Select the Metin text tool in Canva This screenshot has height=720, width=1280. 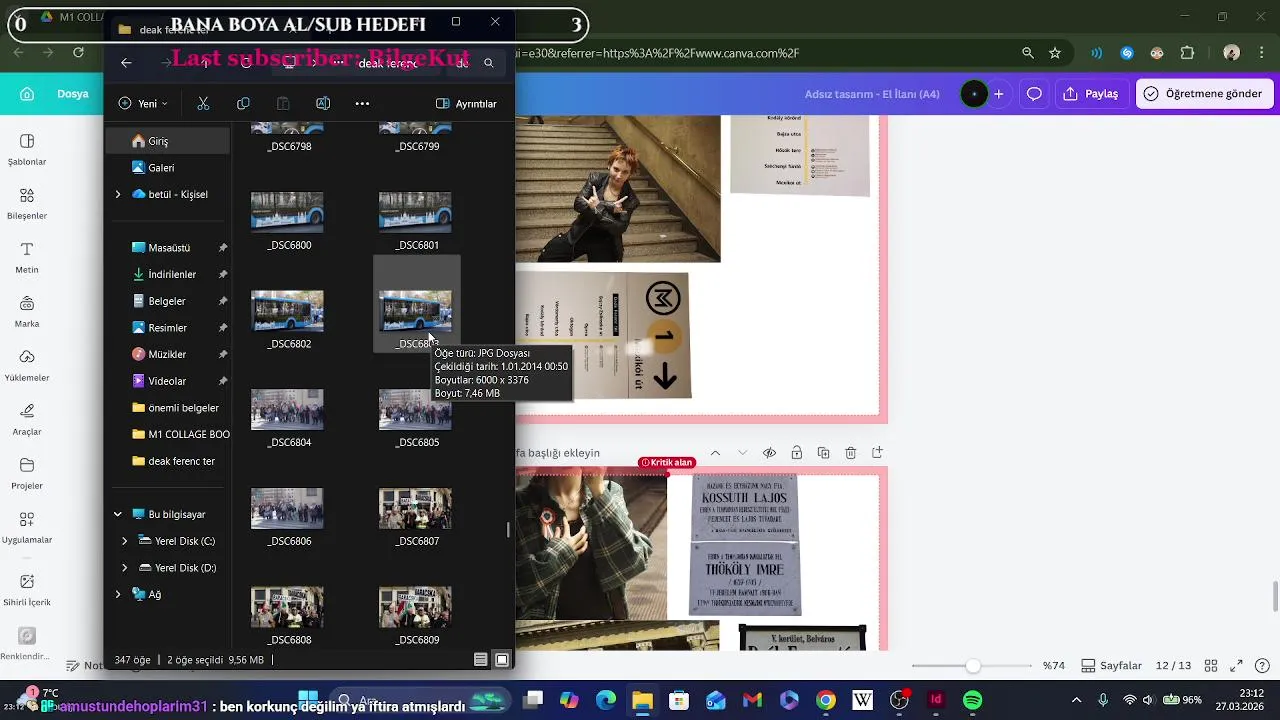(x=27, y=257)
